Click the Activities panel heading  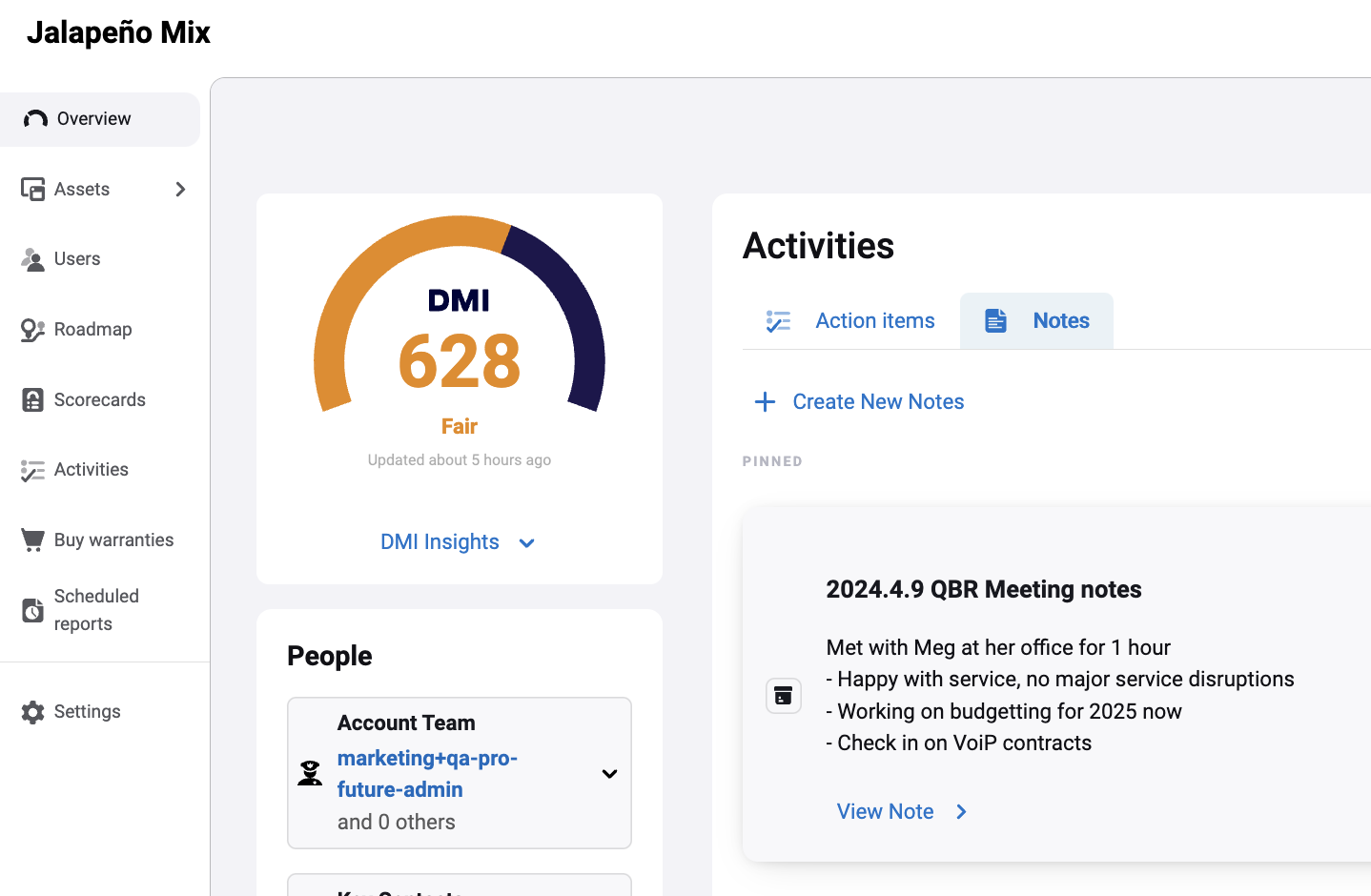[818, 247]
